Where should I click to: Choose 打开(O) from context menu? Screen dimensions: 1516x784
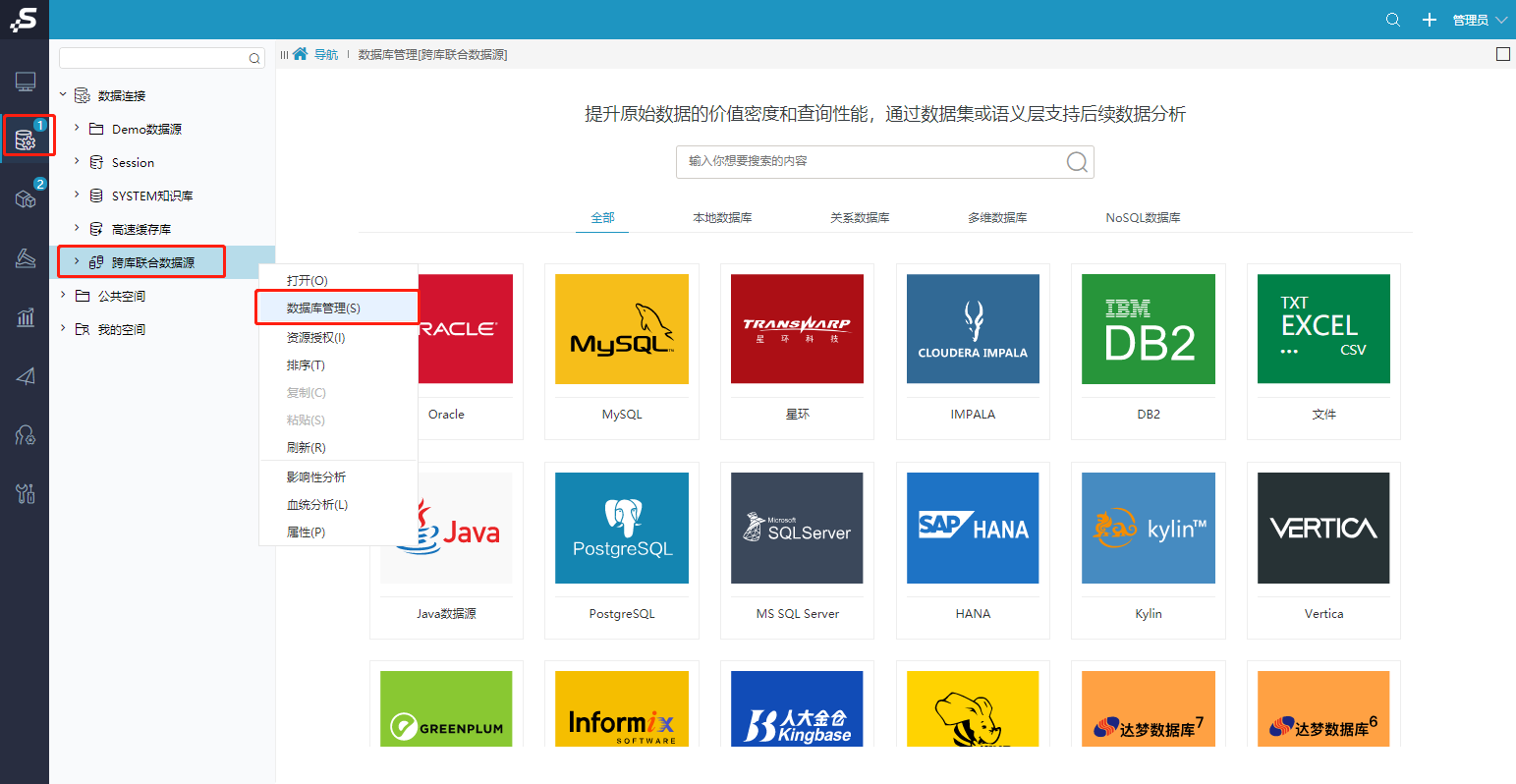tap(338, 281)
